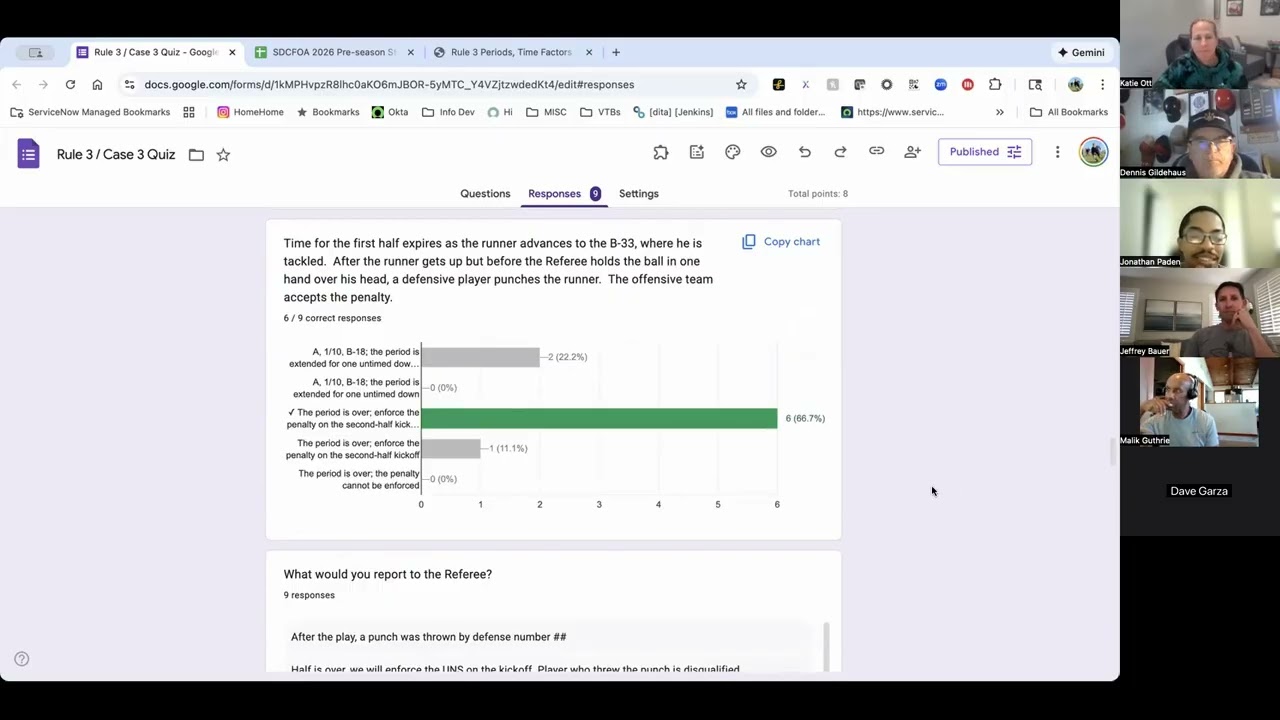
Task: Open the Okta bookmark
Action: 390,112
